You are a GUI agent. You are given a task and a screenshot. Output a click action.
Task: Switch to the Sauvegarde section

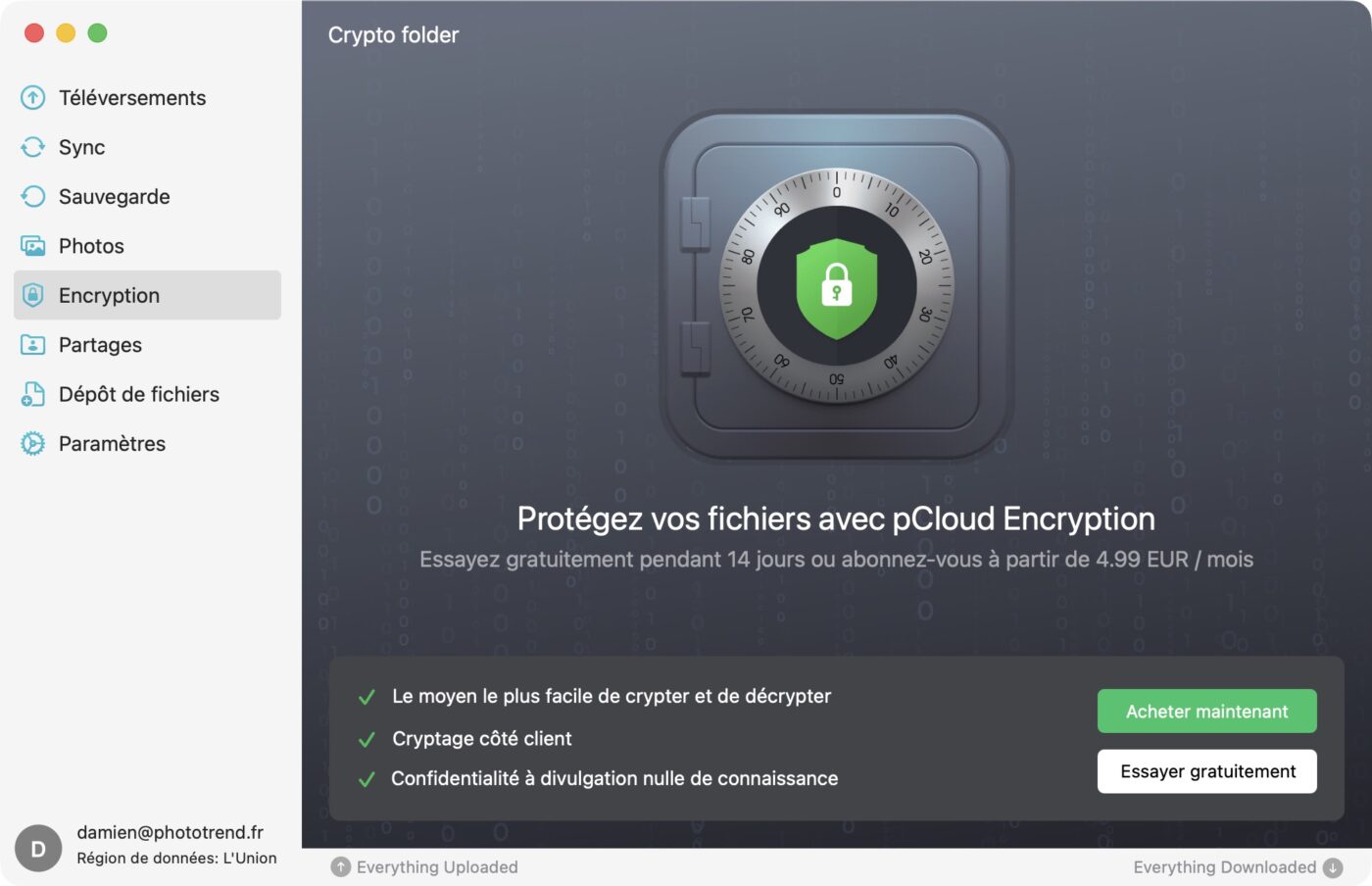tap(114, 197)
